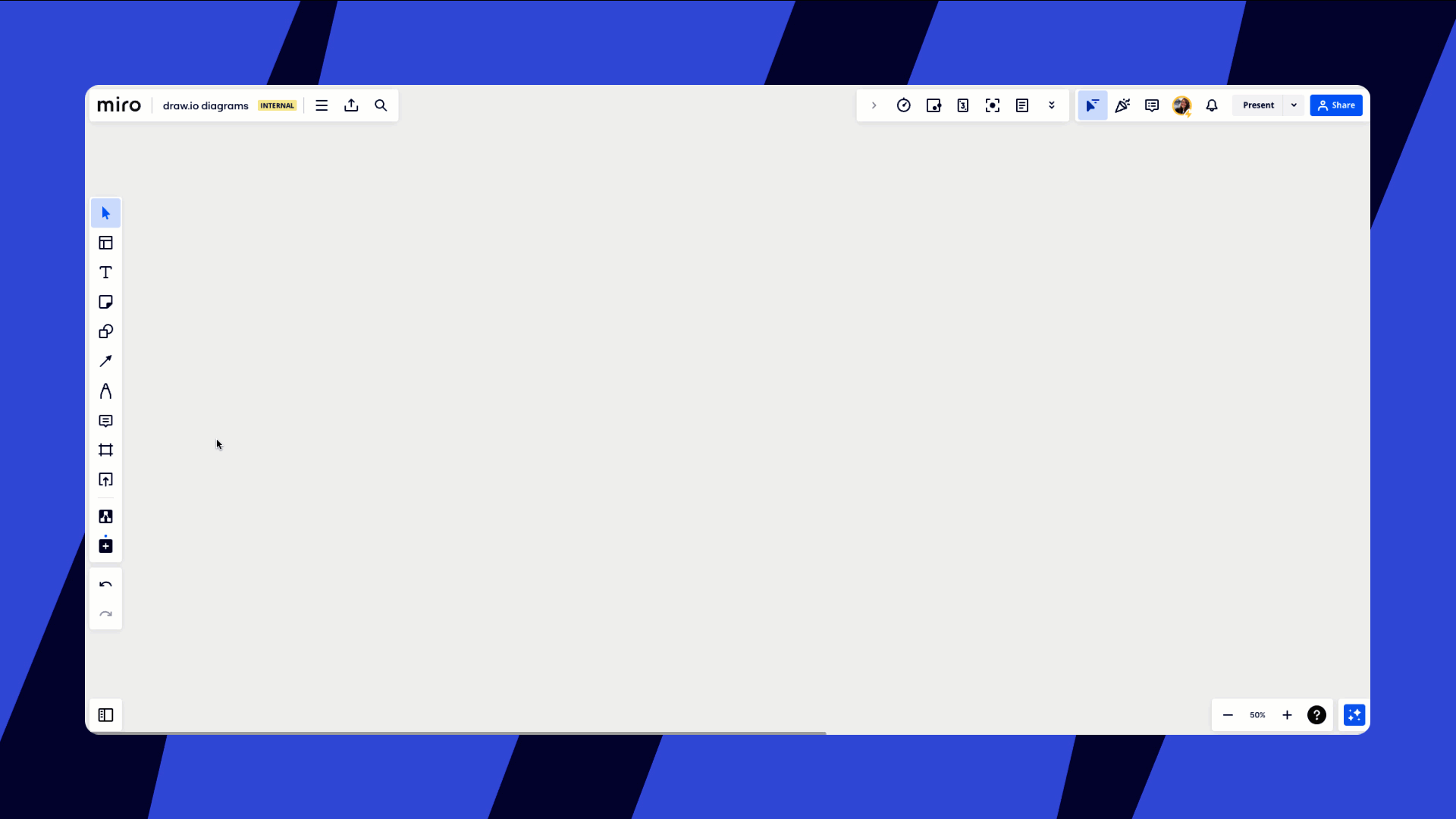Open the Present options dropdown arrow
This screenshot has width=1456, height=819.
pos(1294,105)
